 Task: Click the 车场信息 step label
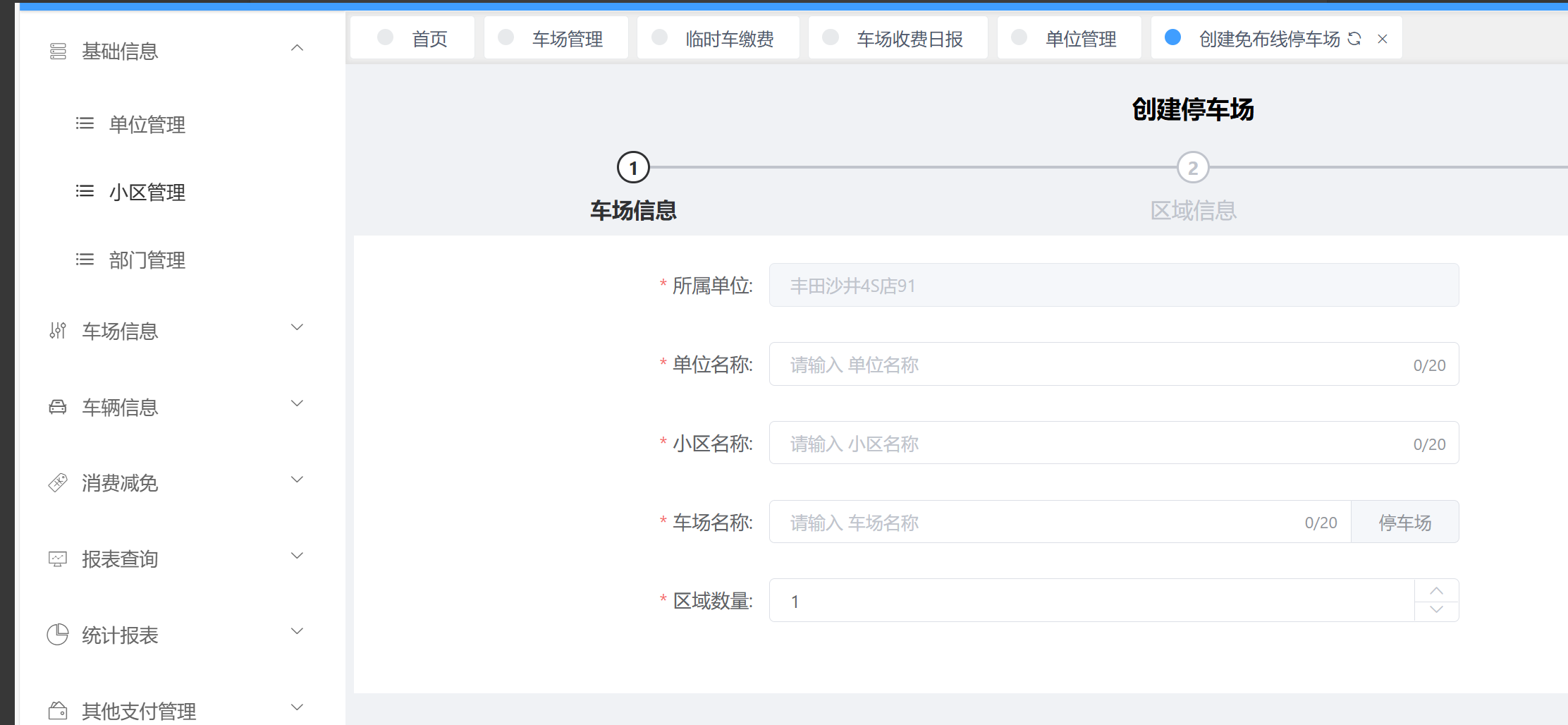(x=633, y=210)
